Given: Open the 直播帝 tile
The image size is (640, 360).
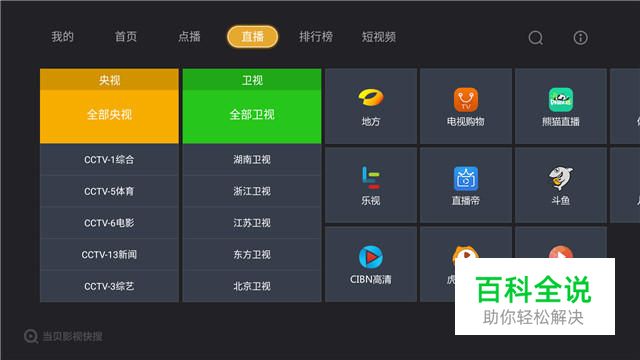Looking at the screenshot, I should pos(466,185).
